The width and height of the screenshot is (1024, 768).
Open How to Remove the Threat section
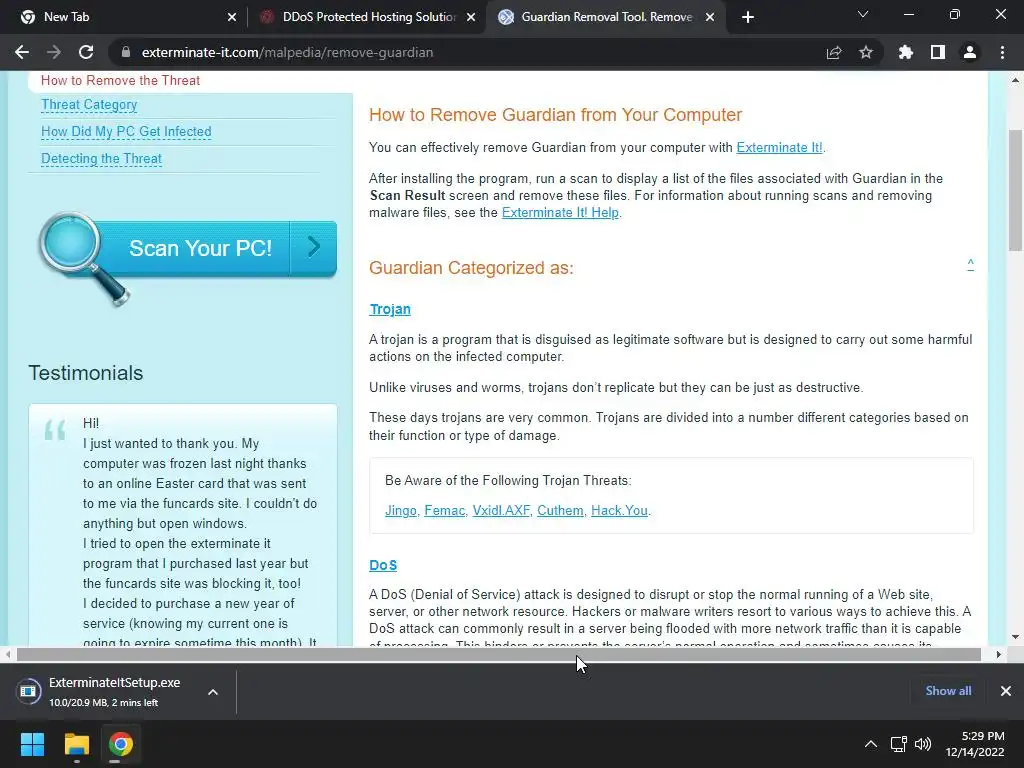(120, 80)
